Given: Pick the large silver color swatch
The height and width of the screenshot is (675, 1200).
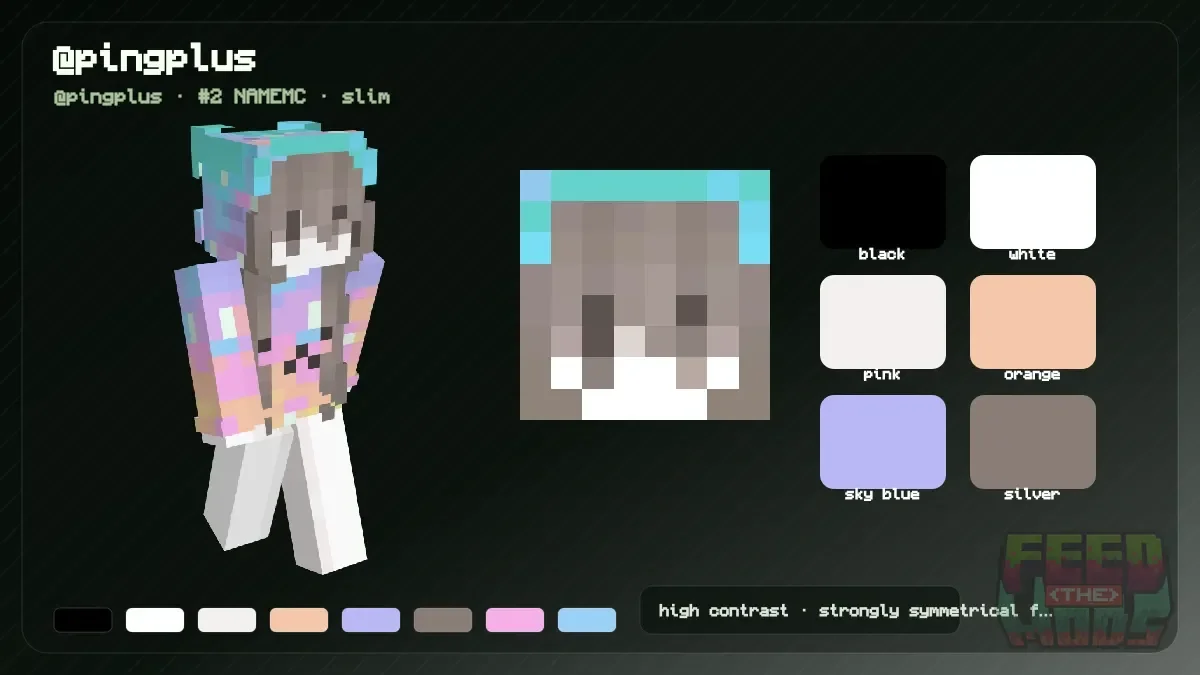Looking at the screenshot, I should tap(1033, 442).
